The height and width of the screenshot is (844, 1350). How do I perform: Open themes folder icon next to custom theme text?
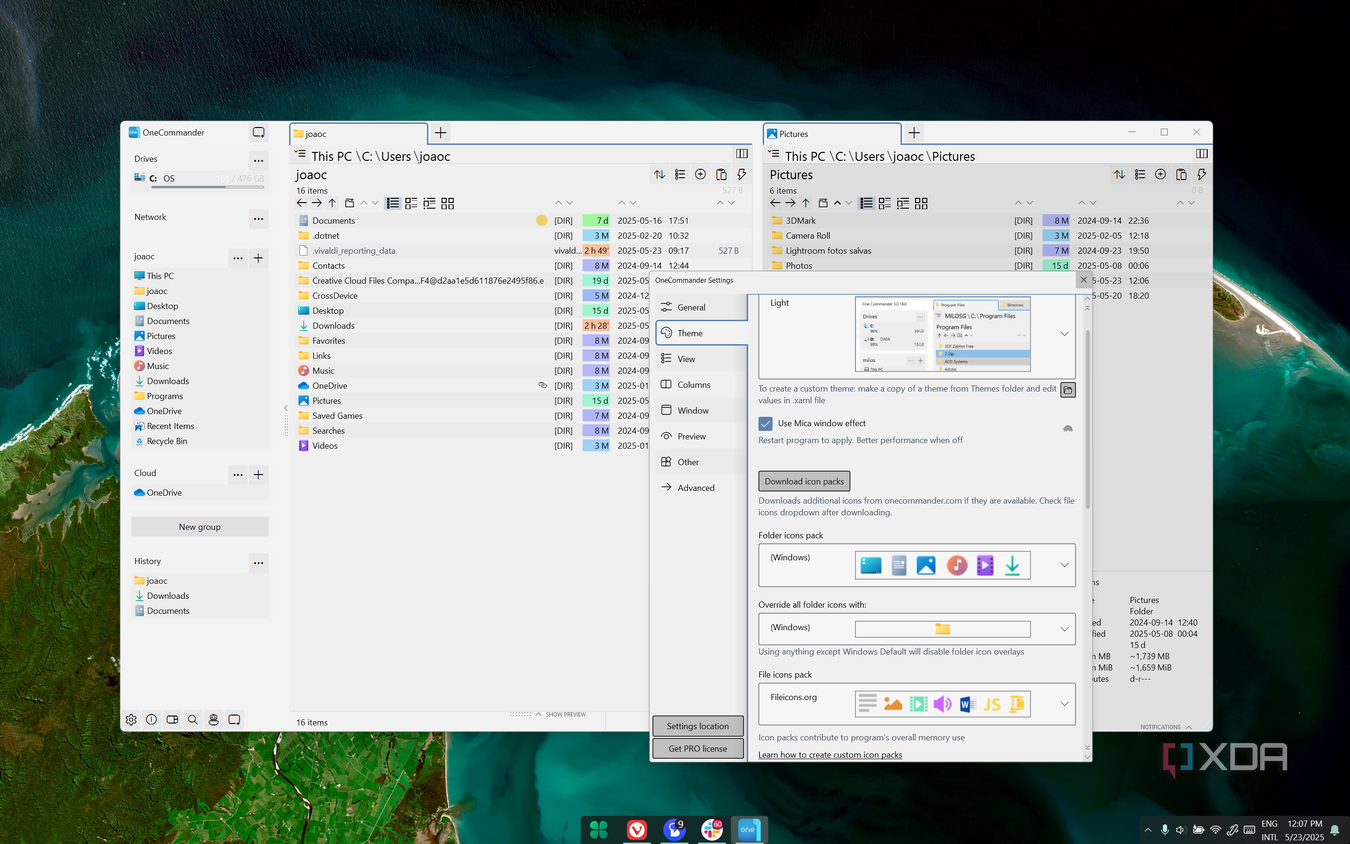(x=1068, y=390)
